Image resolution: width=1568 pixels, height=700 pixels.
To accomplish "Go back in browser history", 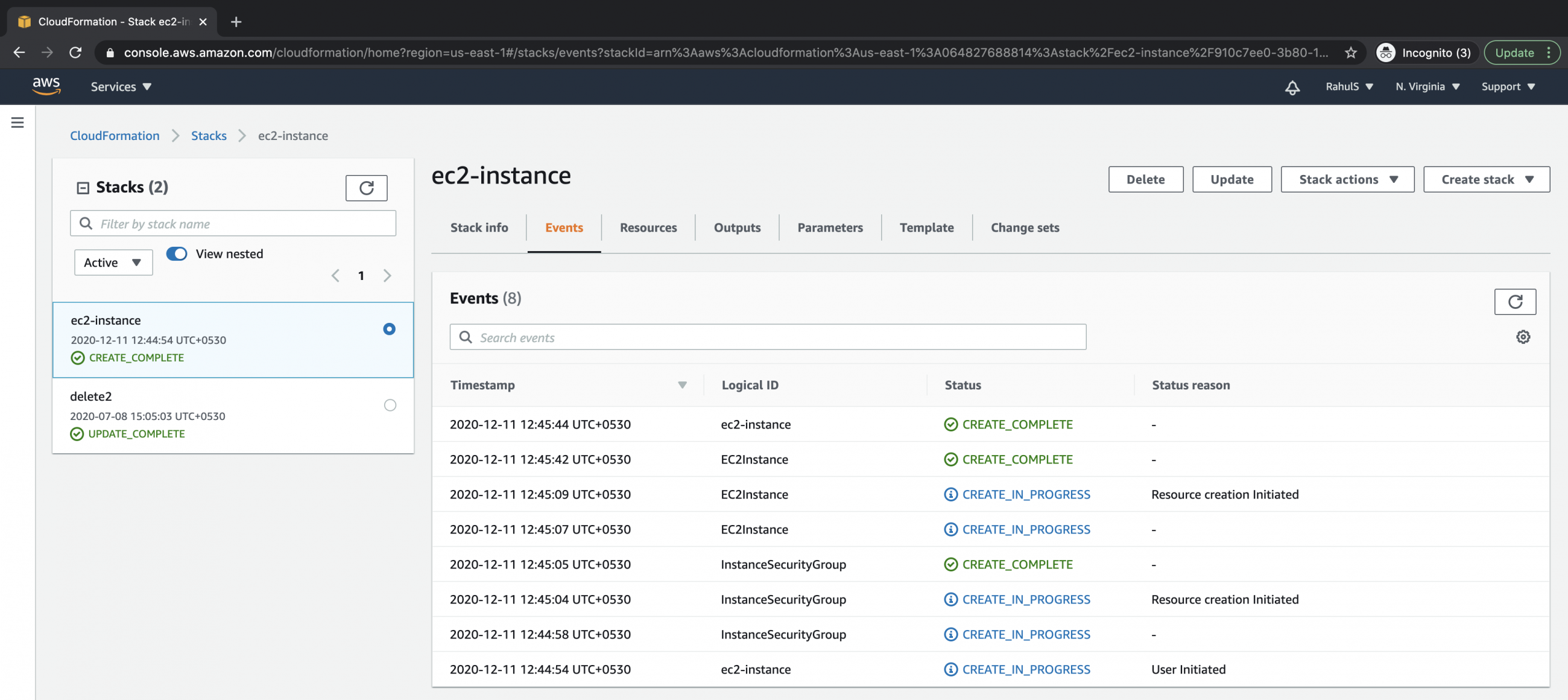I will pyautogui.click(x=19, y=52).
